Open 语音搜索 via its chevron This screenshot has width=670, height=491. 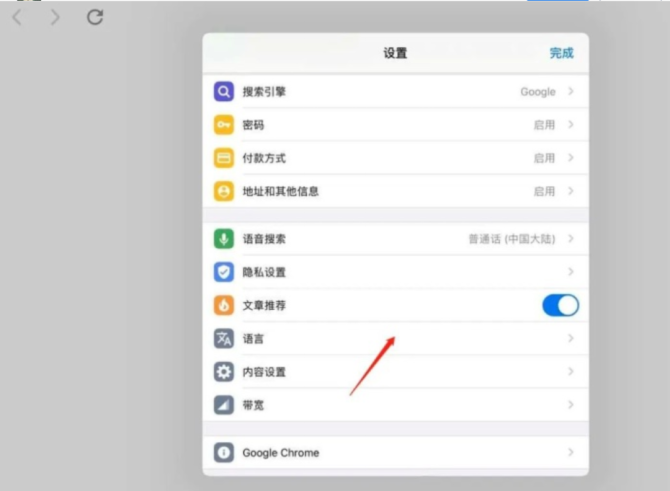pyautogui.click(x=571, y=239)
